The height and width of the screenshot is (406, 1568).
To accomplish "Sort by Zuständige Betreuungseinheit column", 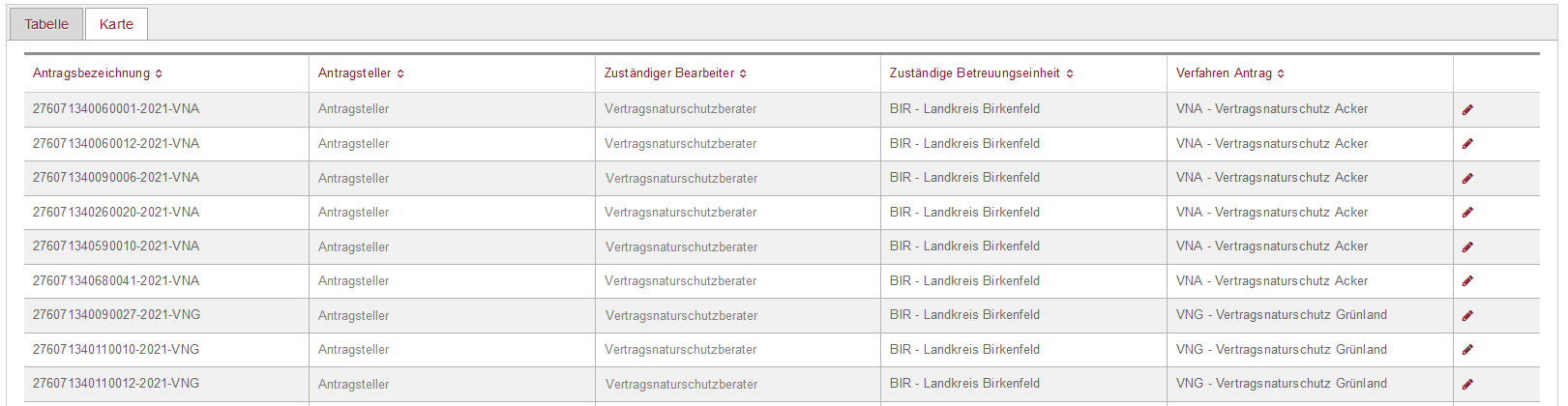I will point(1070,74).
